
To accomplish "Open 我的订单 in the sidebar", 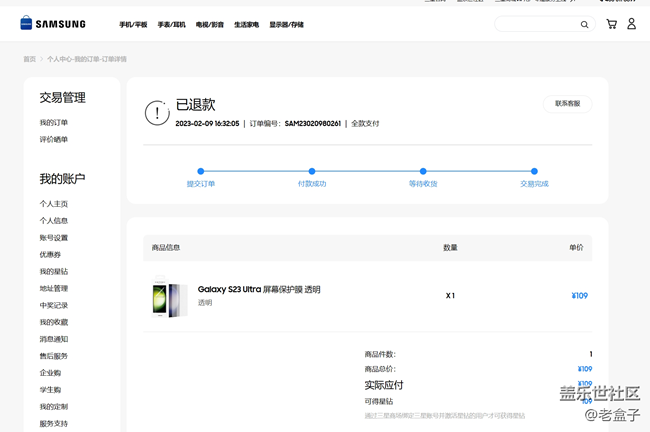I will (54, 123).
